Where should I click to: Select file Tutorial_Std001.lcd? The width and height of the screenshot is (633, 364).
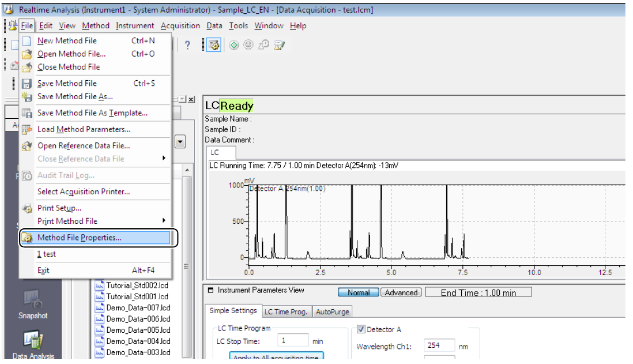coord(137,297)
